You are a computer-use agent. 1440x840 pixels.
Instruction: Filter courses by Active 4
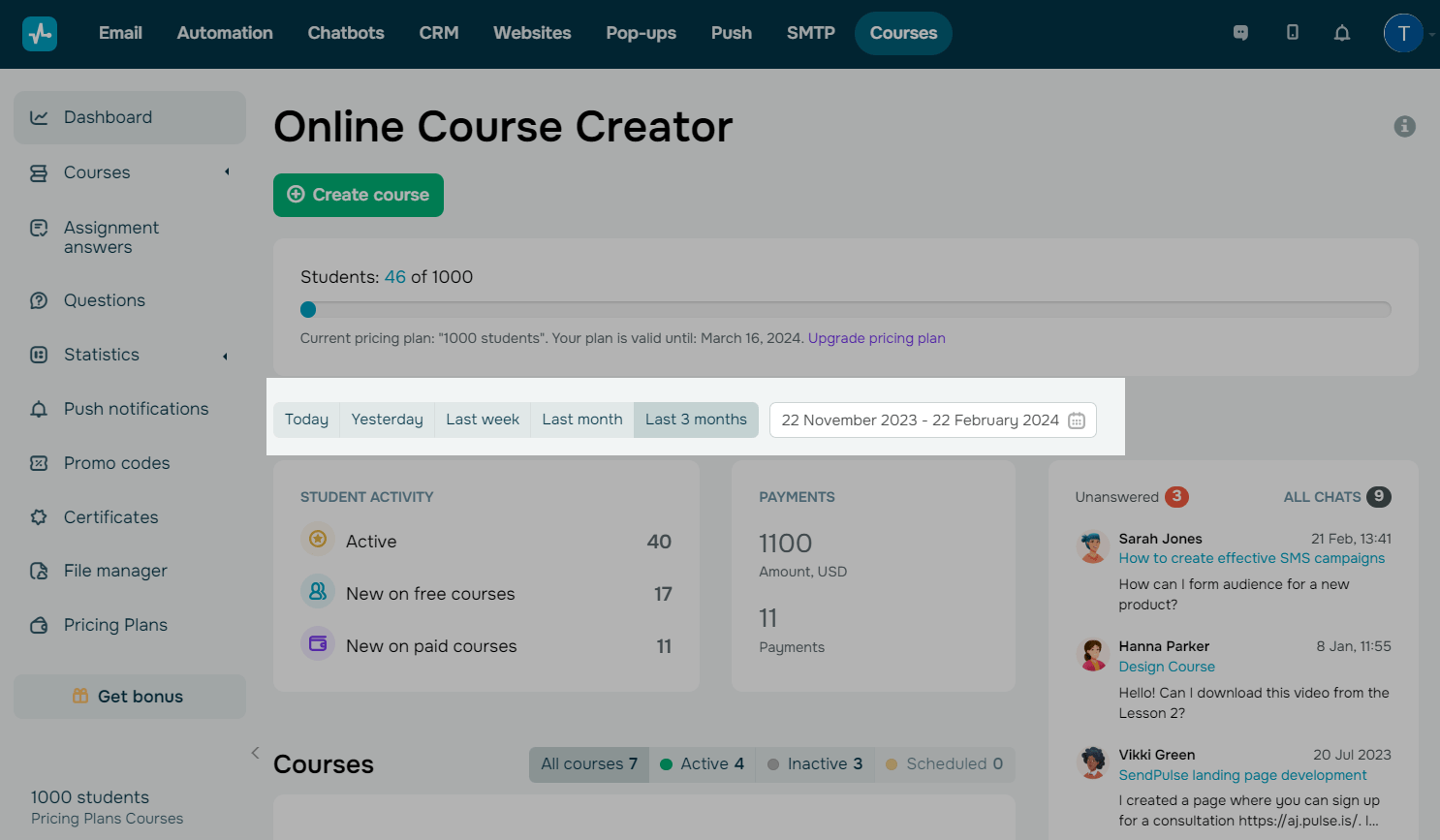click(702, 764)
